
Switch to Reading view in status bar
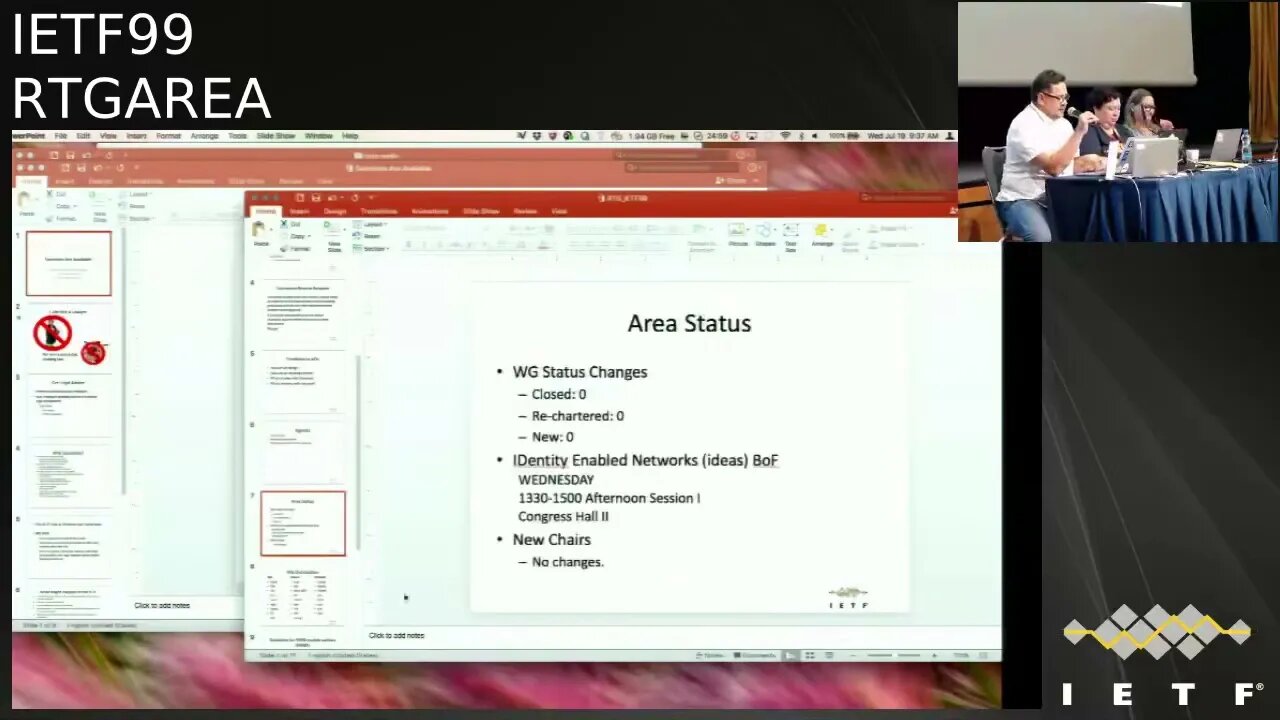[x=828, y=655]
